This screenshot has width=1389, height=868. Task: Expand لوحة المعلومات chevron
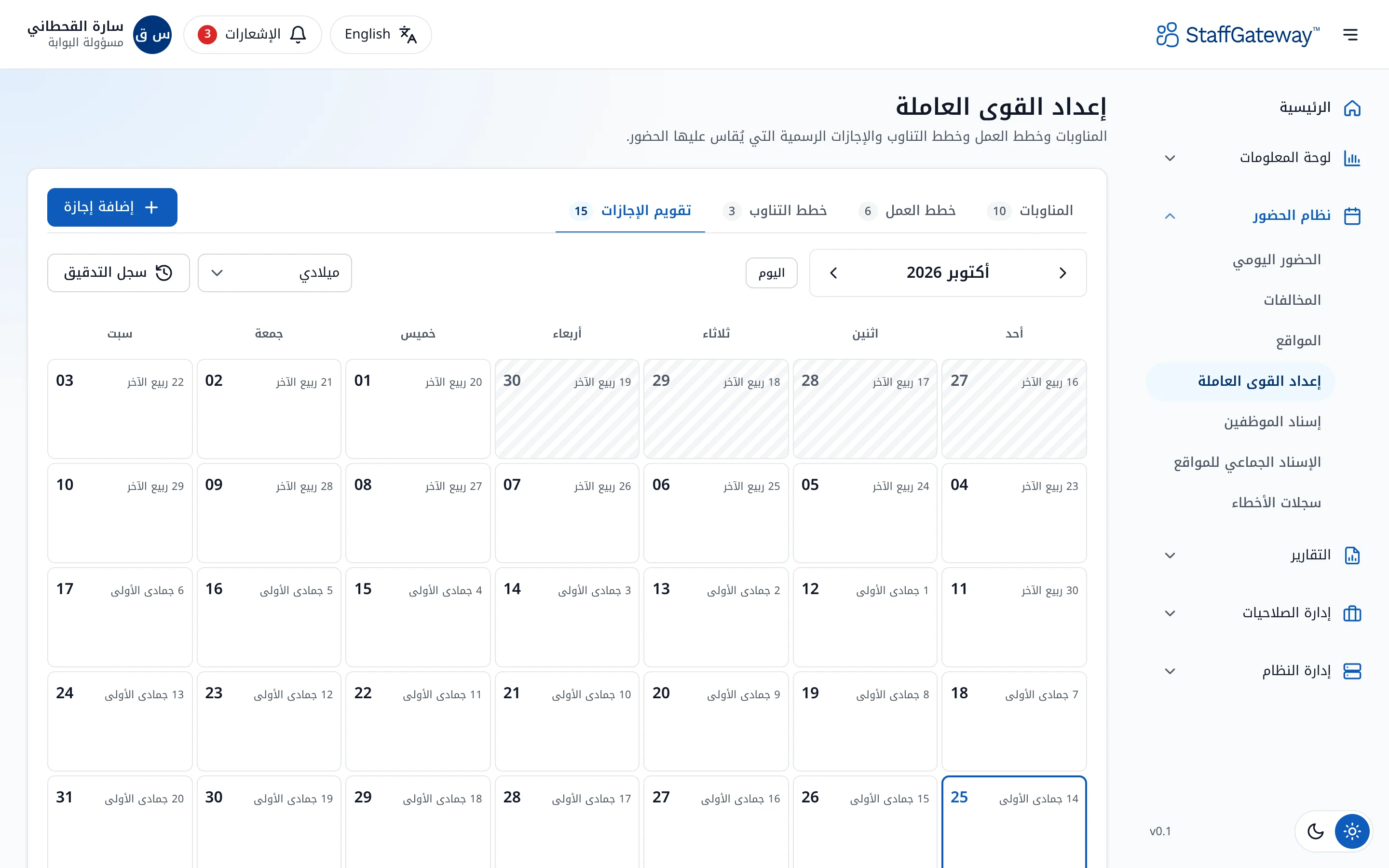click(x=1170, y=158)
